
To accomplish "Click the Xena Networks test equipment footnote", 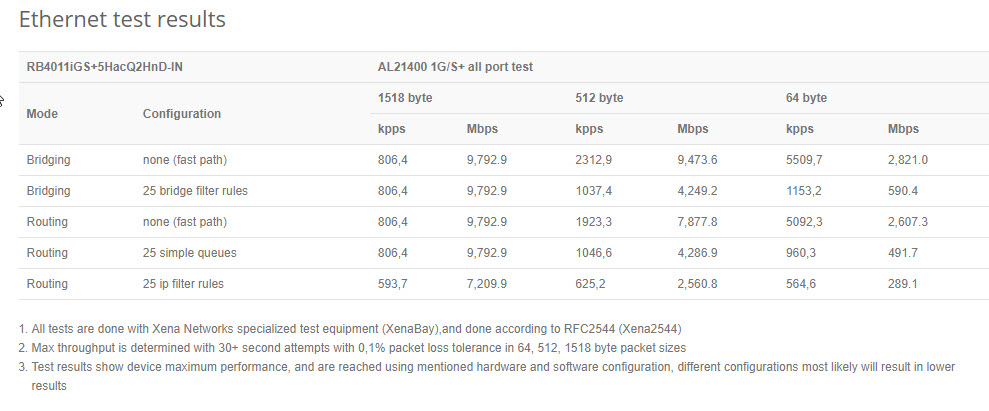I will (350, 329).
